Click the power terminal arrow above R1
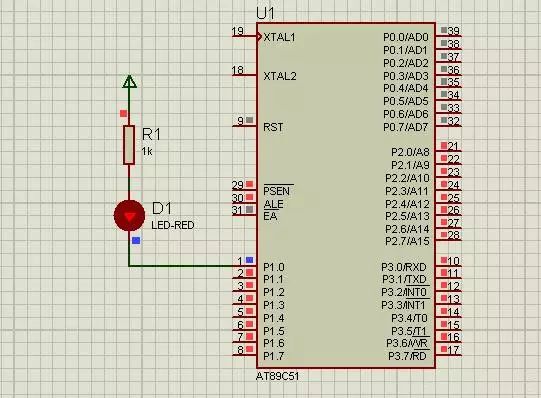The height and width of the screenshot is (398, 541). pyautogui.click(x=129, y=81)
